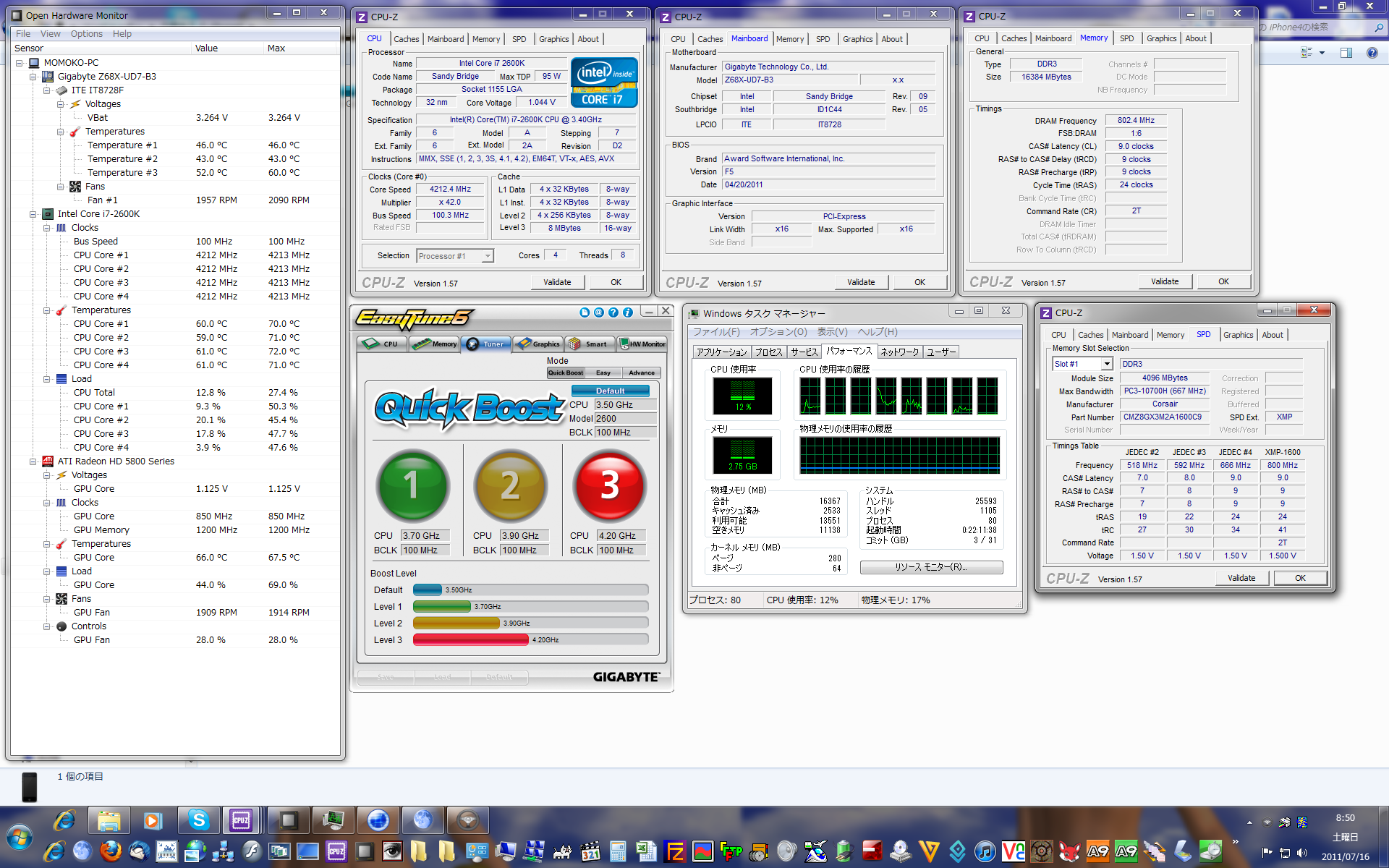Collapse the Intel Core i7-2600K tree node
This screenshot has width=1389, height=868.
(33, 214)
